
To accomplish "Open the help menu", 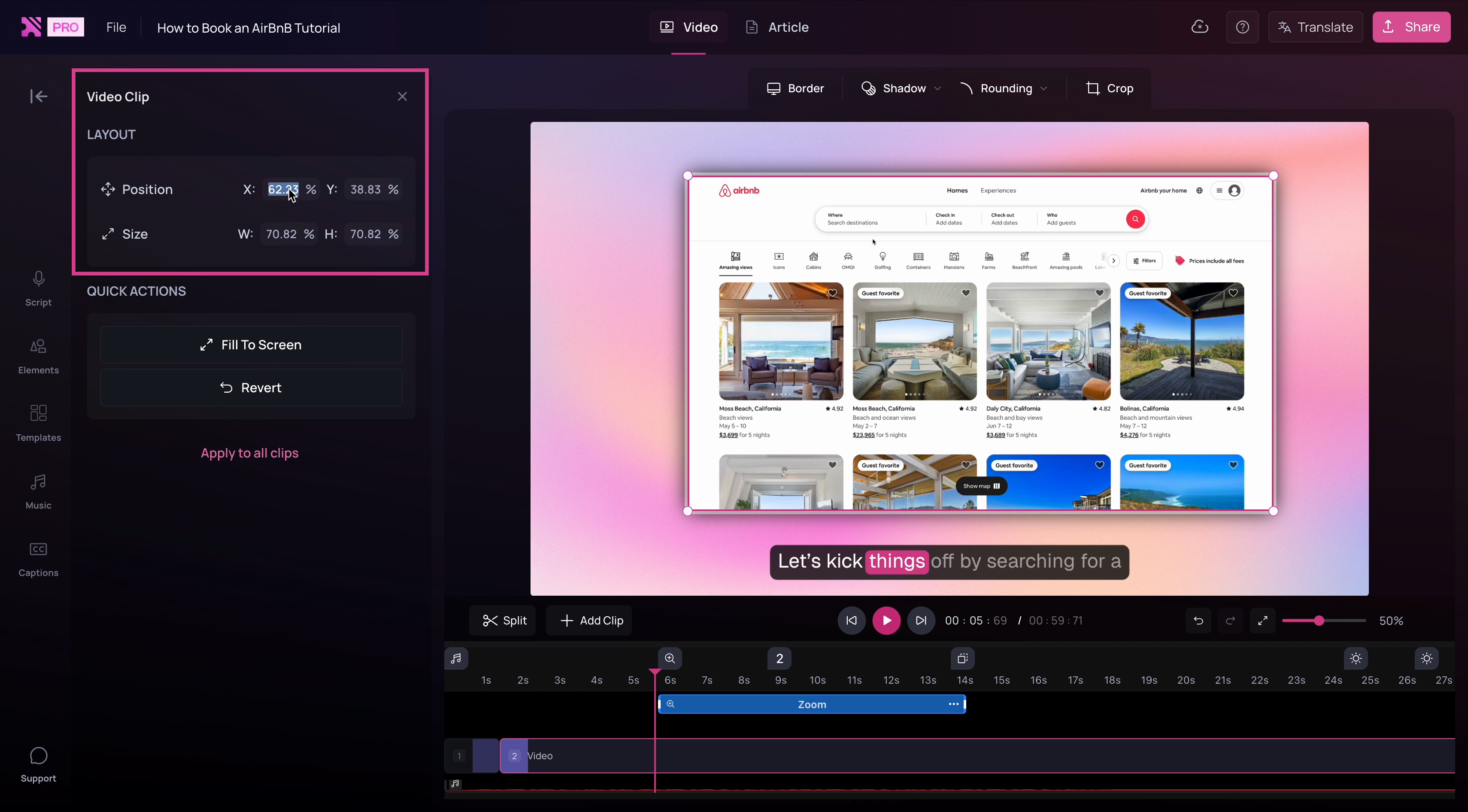I will click(x=1243, y=27).
